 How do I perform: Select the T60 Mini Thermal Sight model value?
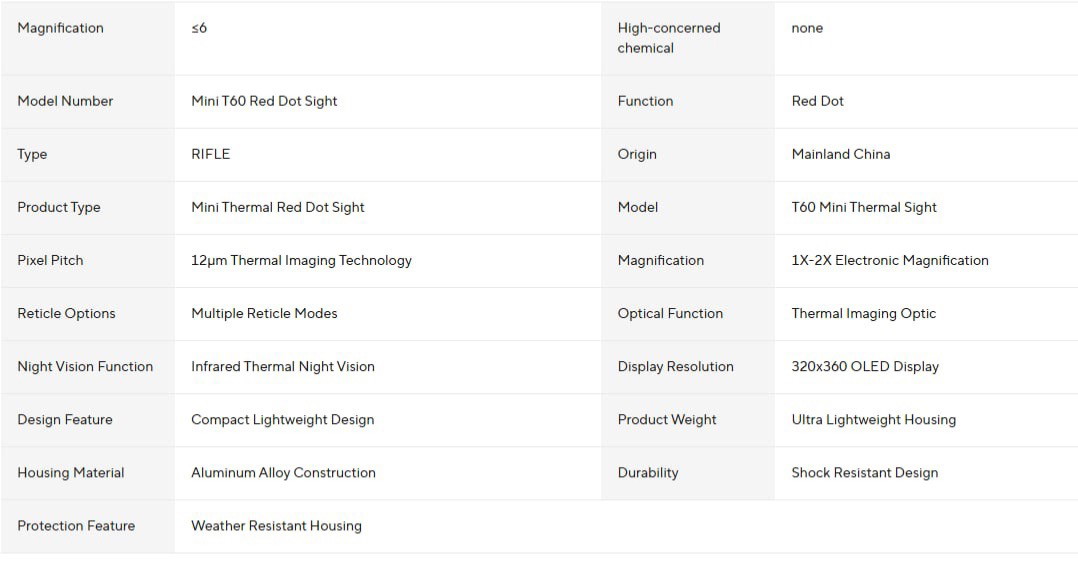point(864,207)
